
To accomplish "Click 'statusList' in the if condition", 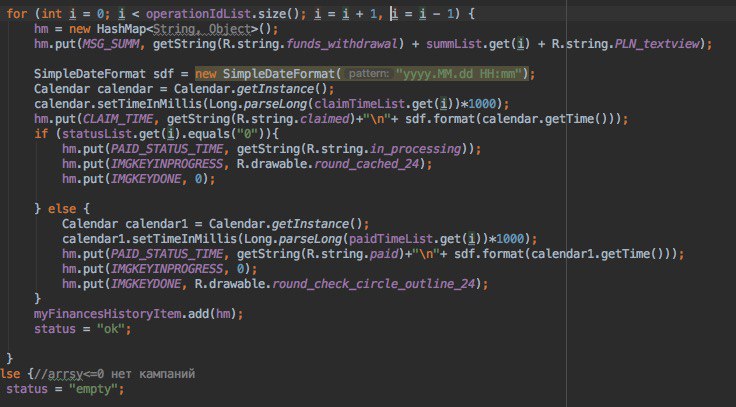I will click(x=97, y=134).
